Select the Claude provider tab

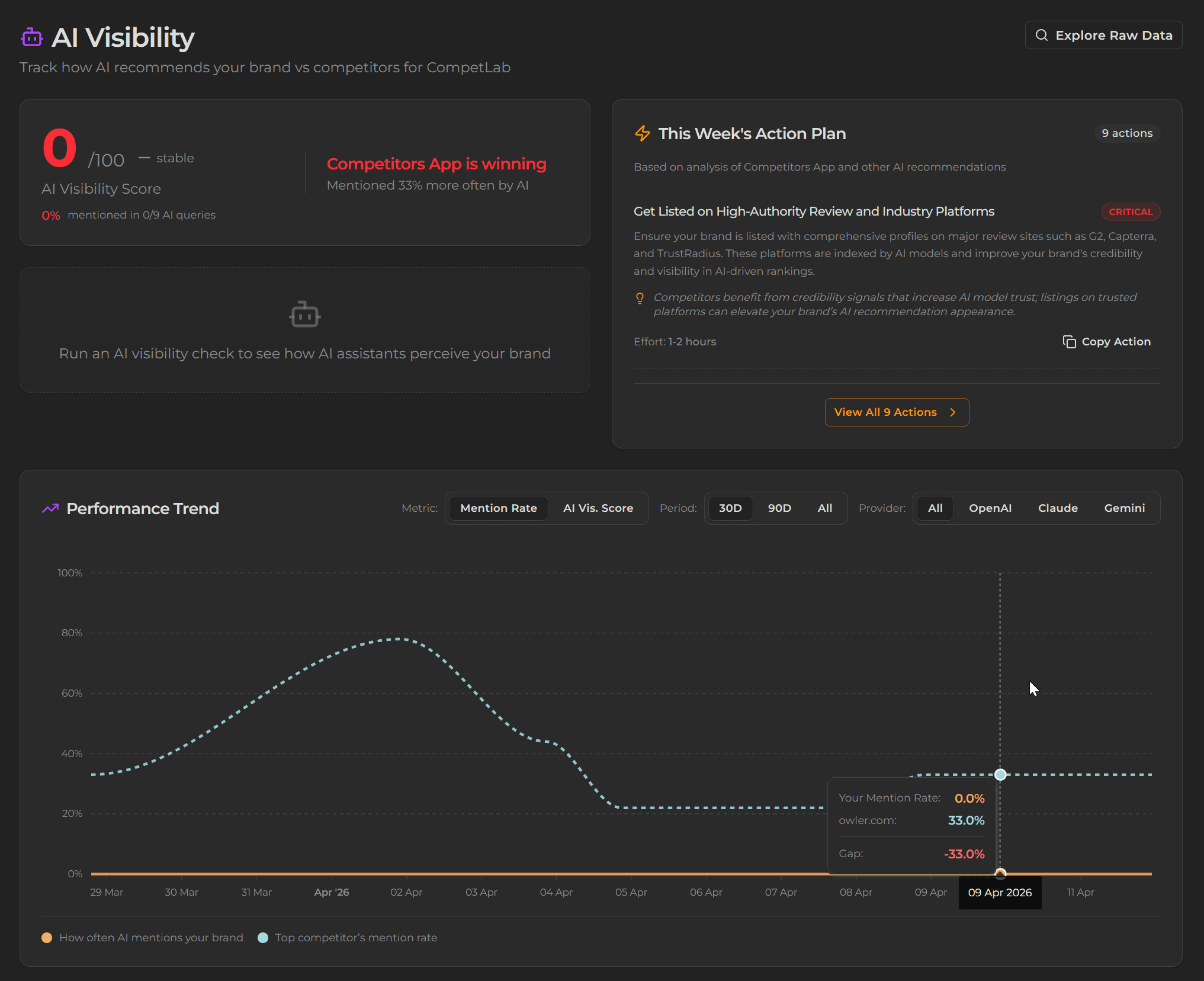pos(1058,508)
